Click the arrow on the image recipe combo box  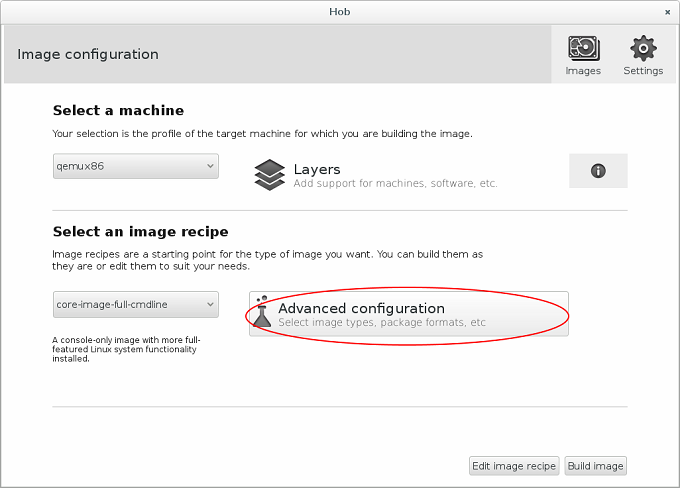210,304
